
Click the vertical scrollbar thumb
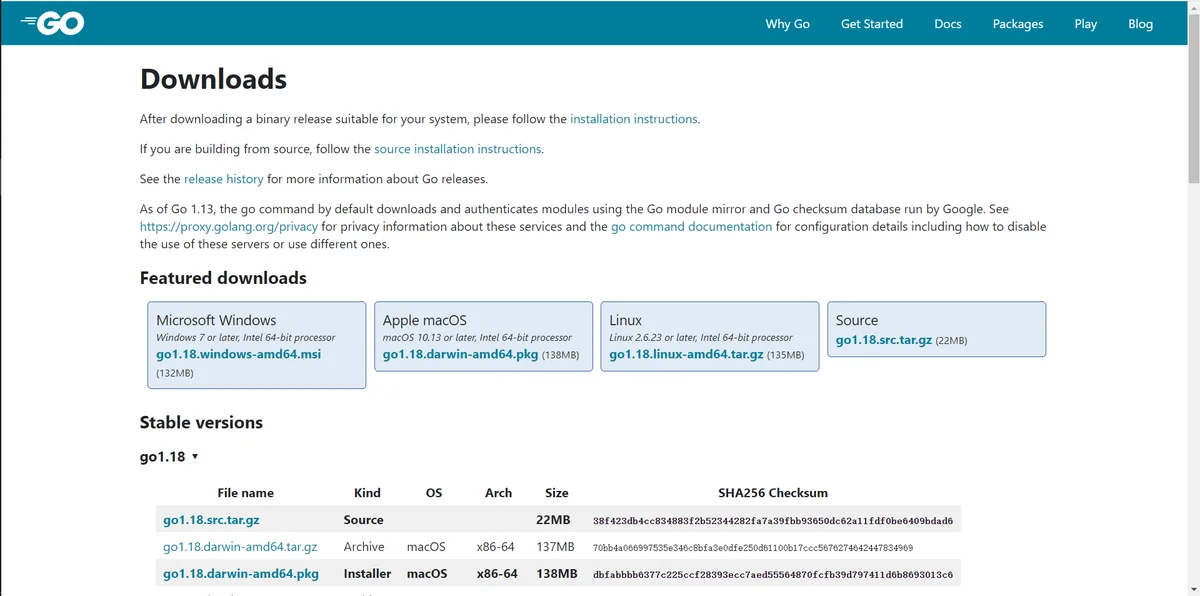coord(1192,98)
